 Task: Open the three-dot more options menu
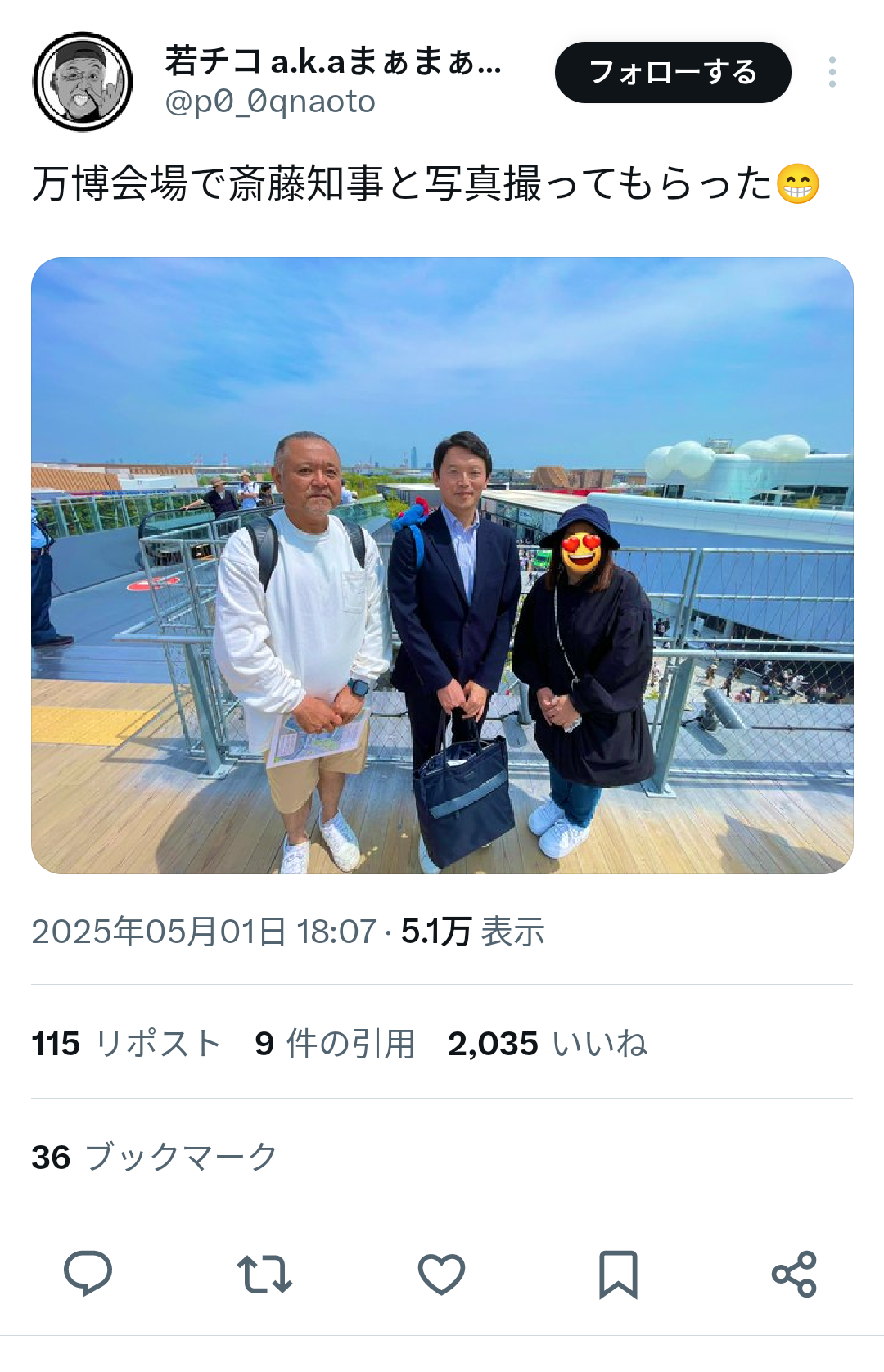pos(832,72)
